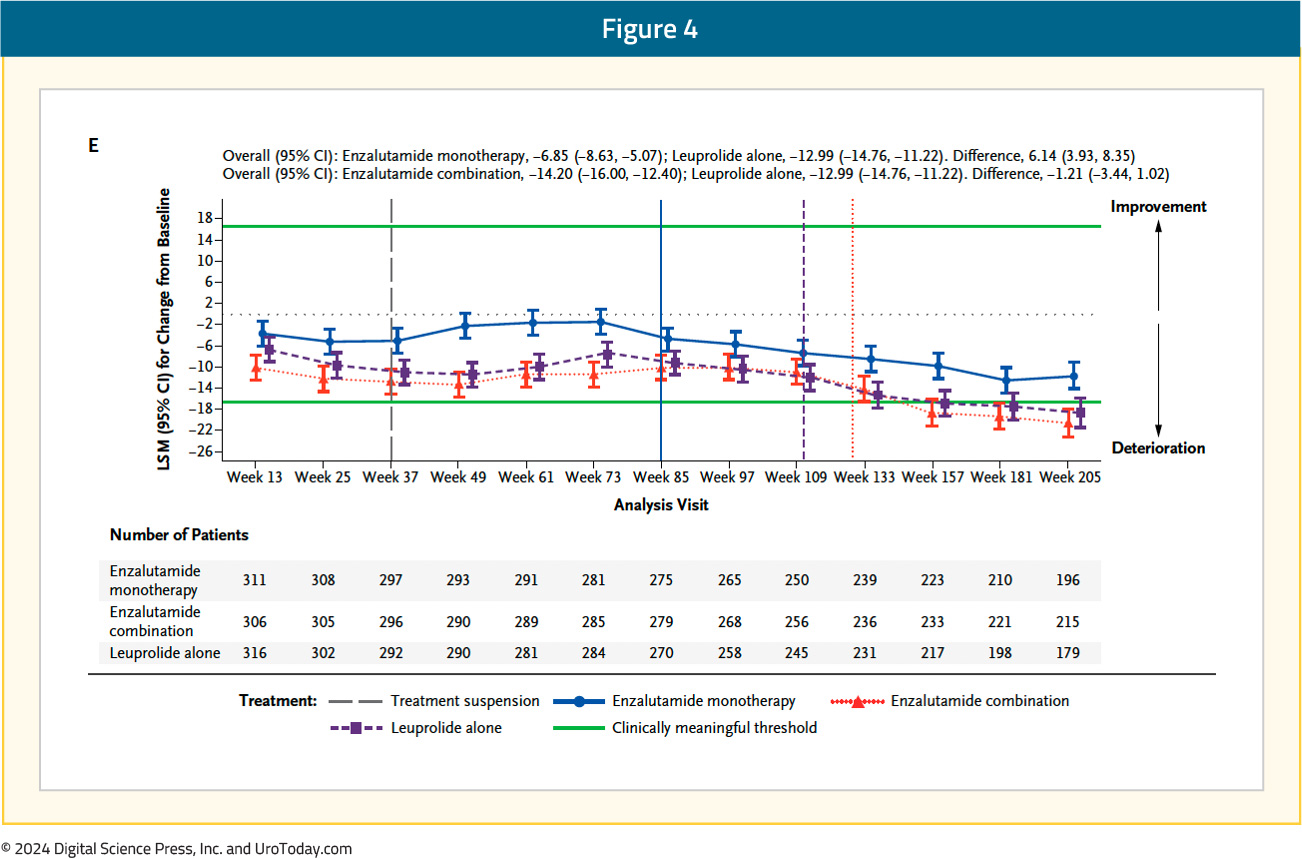Click the Treatment suspension legend dash

pos(354,701)
